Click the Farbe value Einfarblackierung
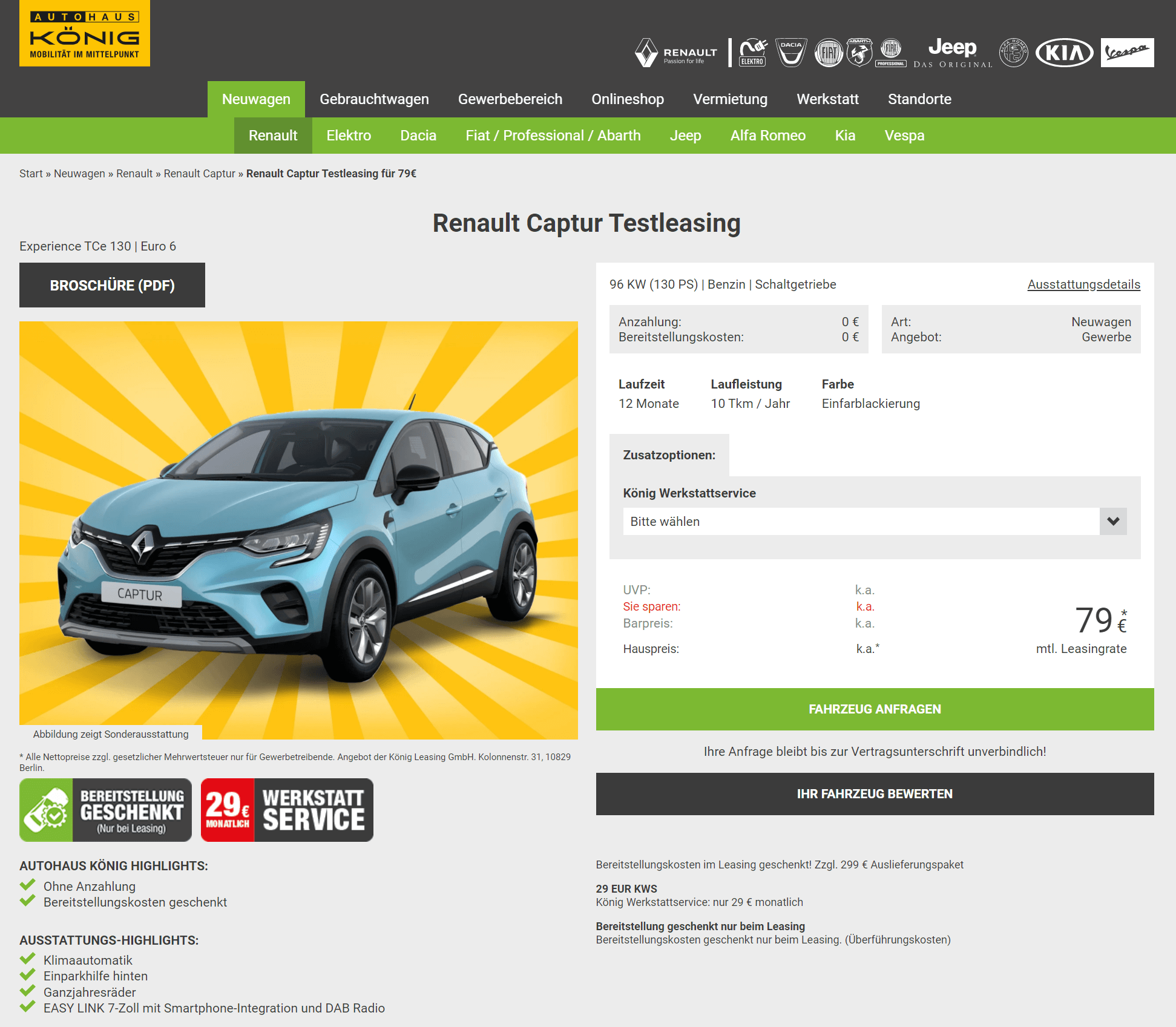 pos(870,404)
